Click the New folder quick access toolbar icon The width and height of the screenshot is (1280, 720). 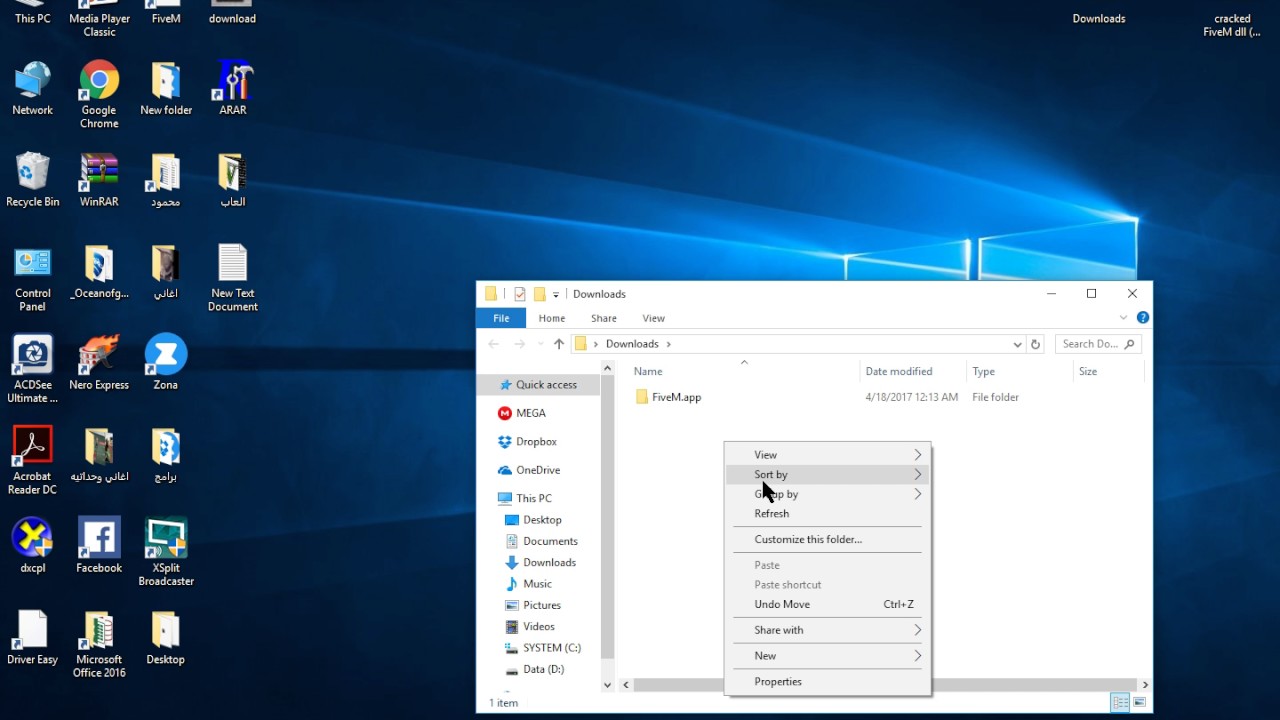(539, 294)
